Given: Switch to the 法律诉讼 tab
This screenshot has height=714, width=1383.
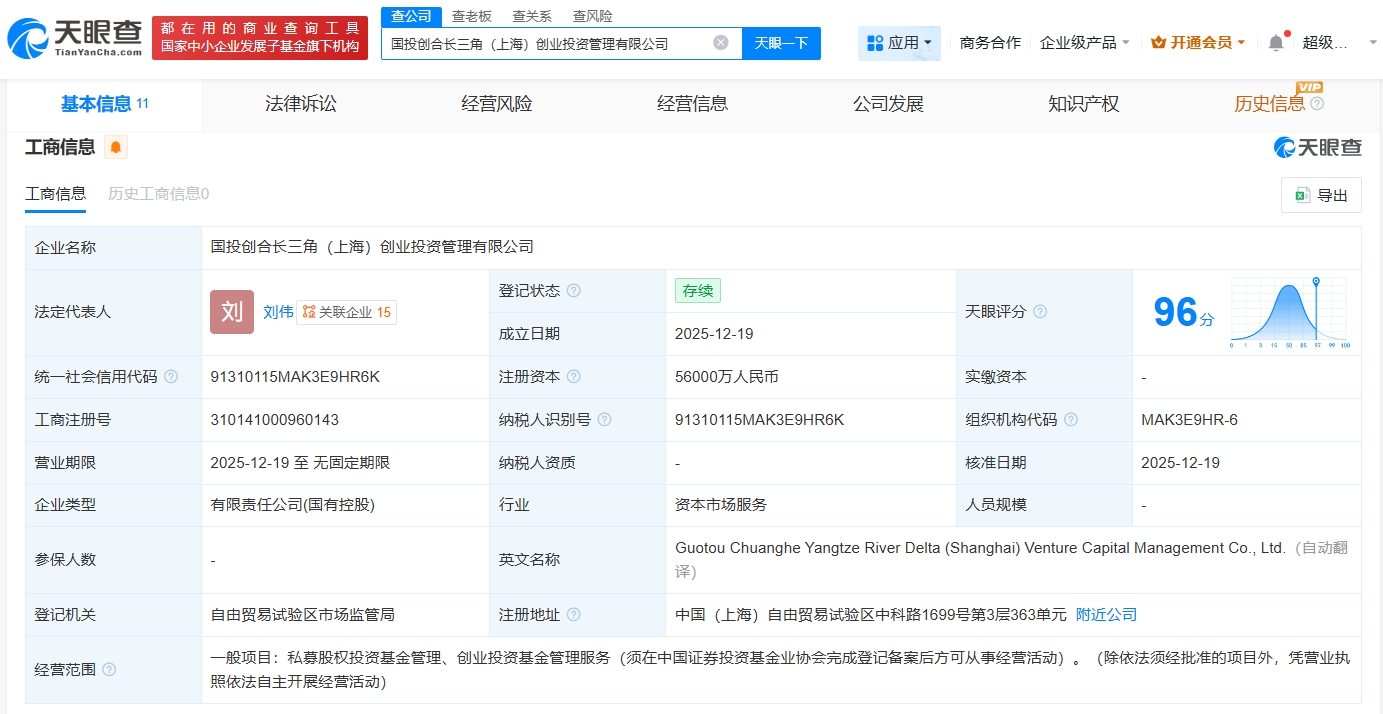Looking at the screenshot, I should 301,104.
